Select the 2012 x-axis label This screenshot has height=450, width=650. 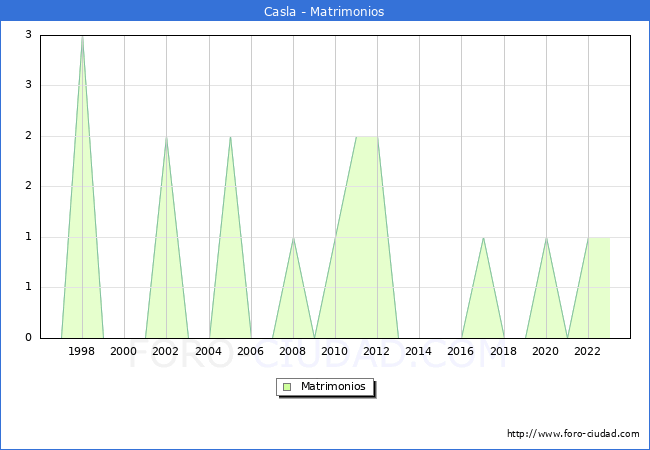376,351
